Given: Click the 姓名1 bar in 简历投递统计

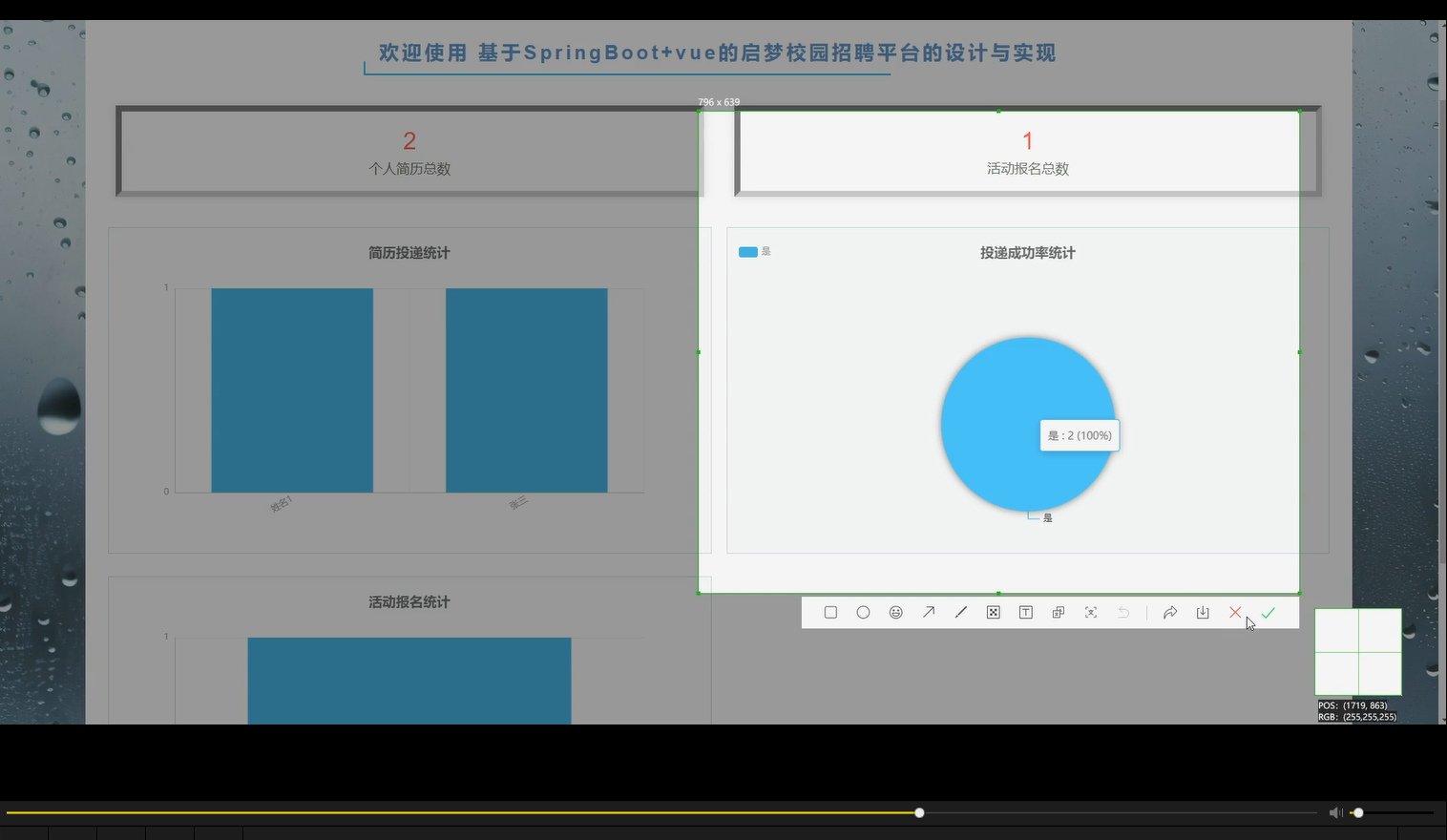Looking at the screenshot, I should pyautogui.click(x=292, y=390).
